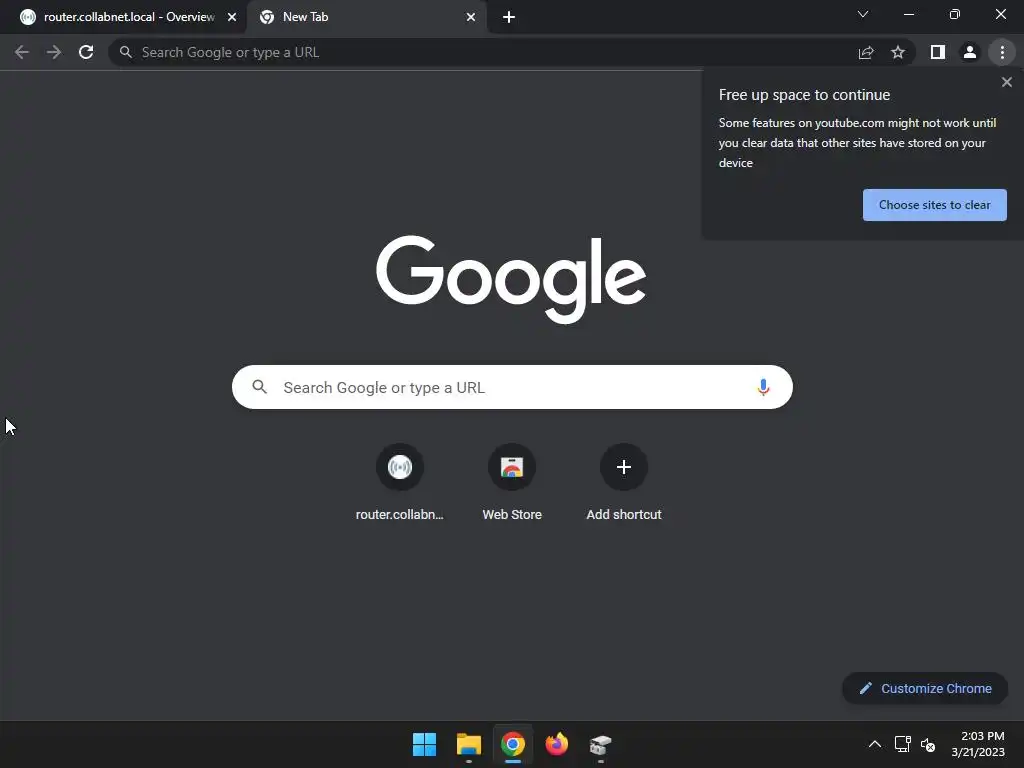Click the magnifier icon in Google search box
The height and width of the screenshot is (768, 1024).
pos(260,387)
